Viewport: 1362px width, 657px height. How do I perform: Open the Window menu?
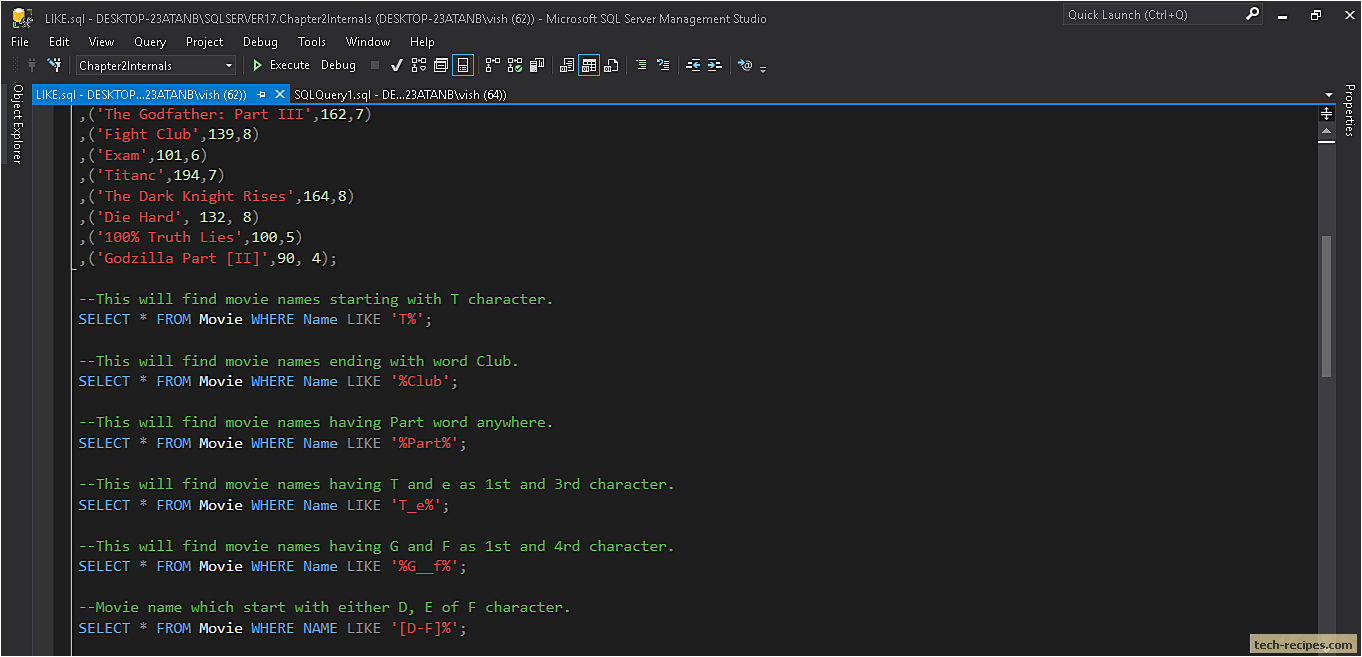click(x=368, y=42)
